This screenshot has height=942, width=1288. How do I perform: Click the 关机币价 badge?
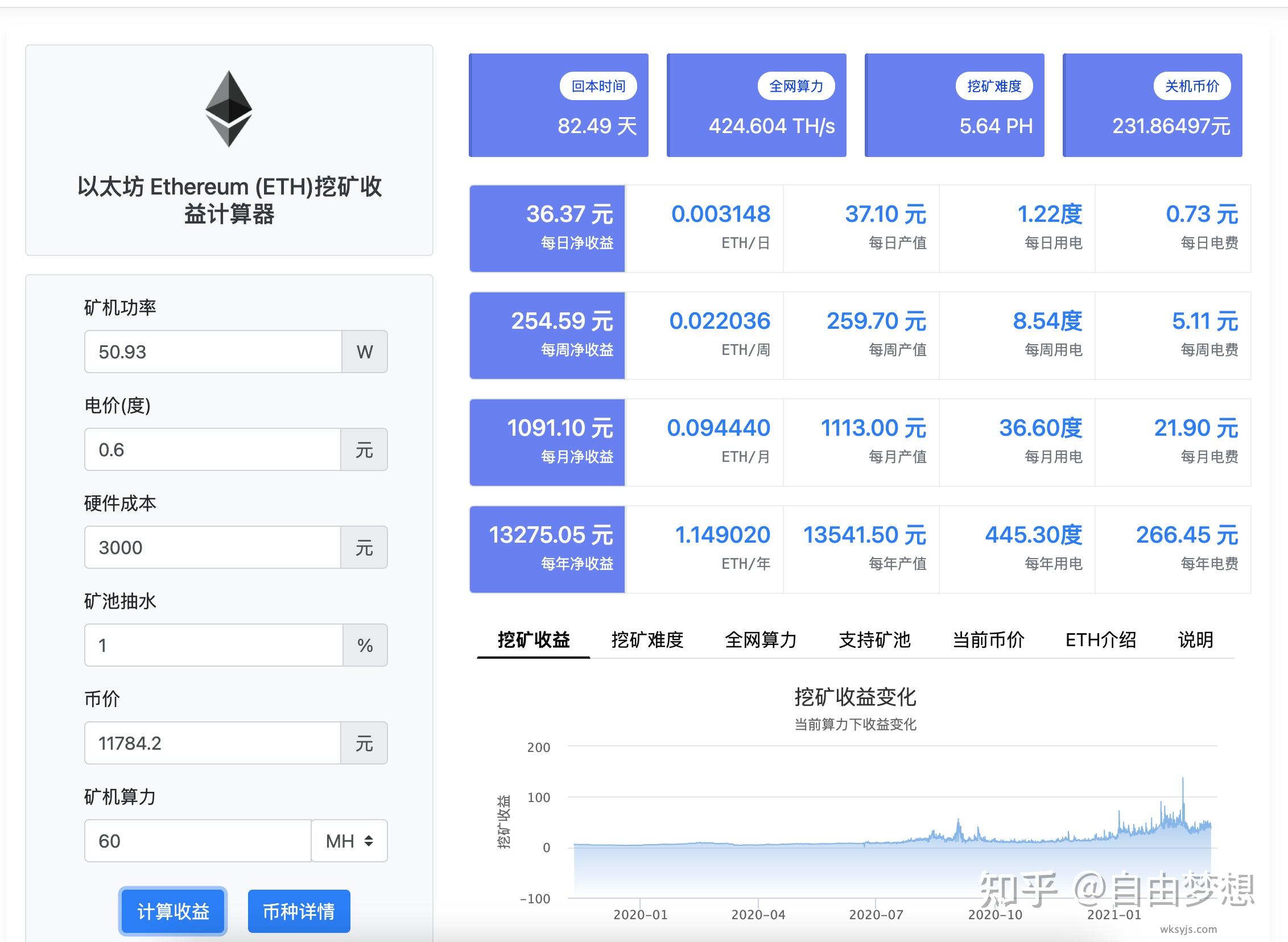coord(1192,86)
